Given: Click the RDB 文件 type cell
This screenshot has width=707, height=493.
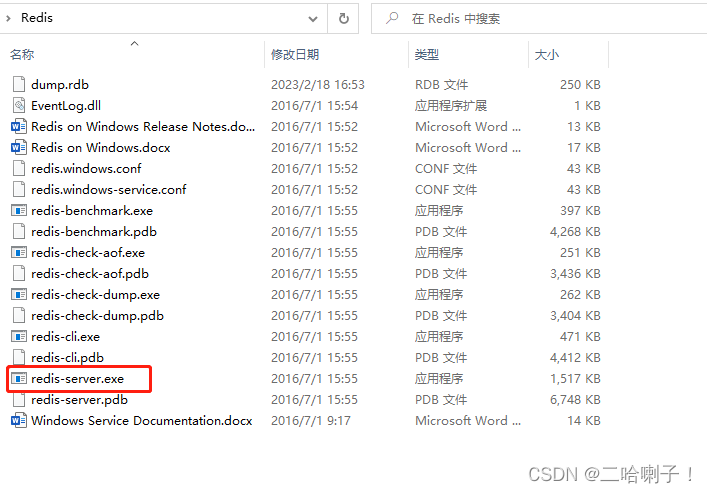Looking at the screenshot, I should [441, 84].
